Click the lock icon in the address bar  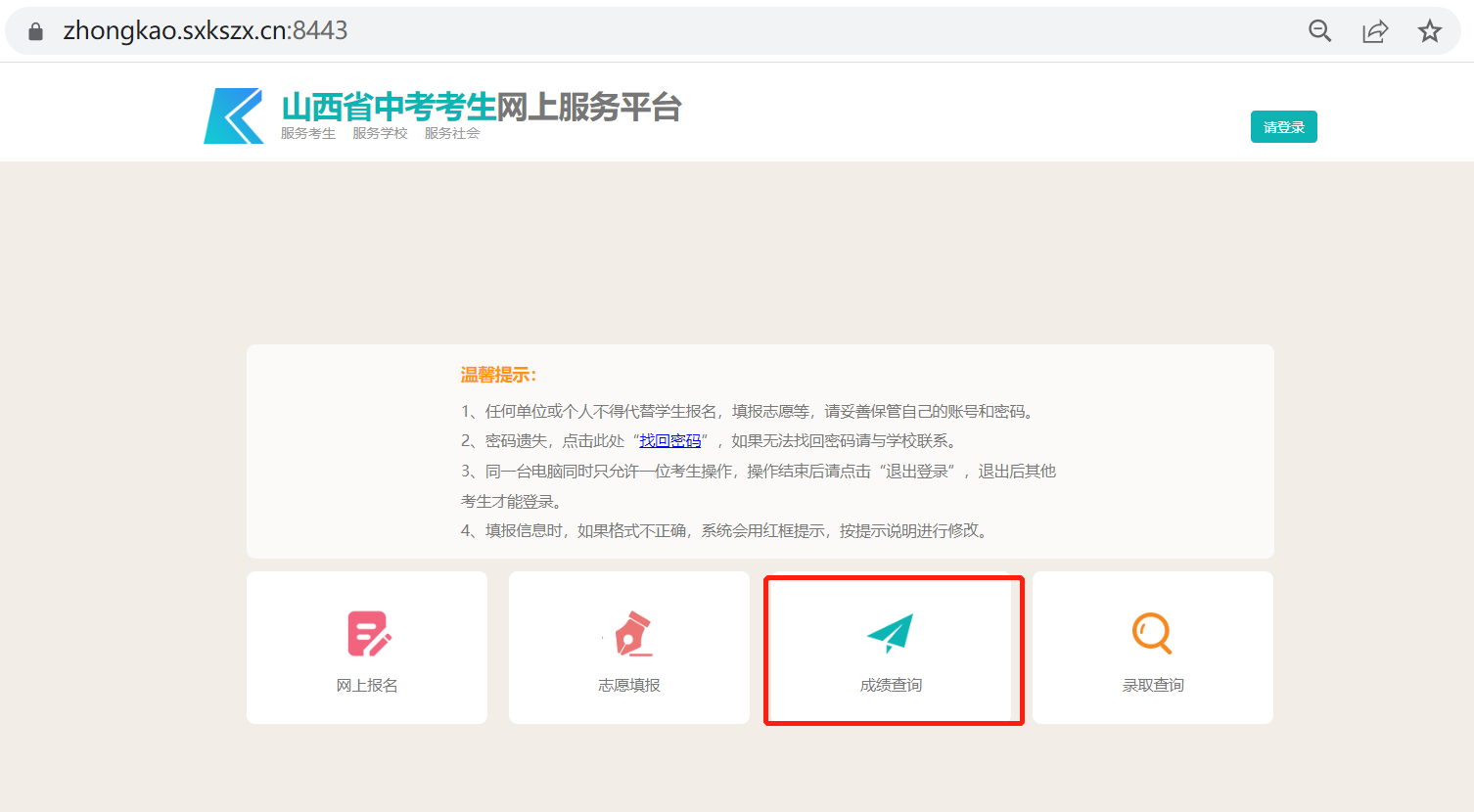(x=36, y=31)
